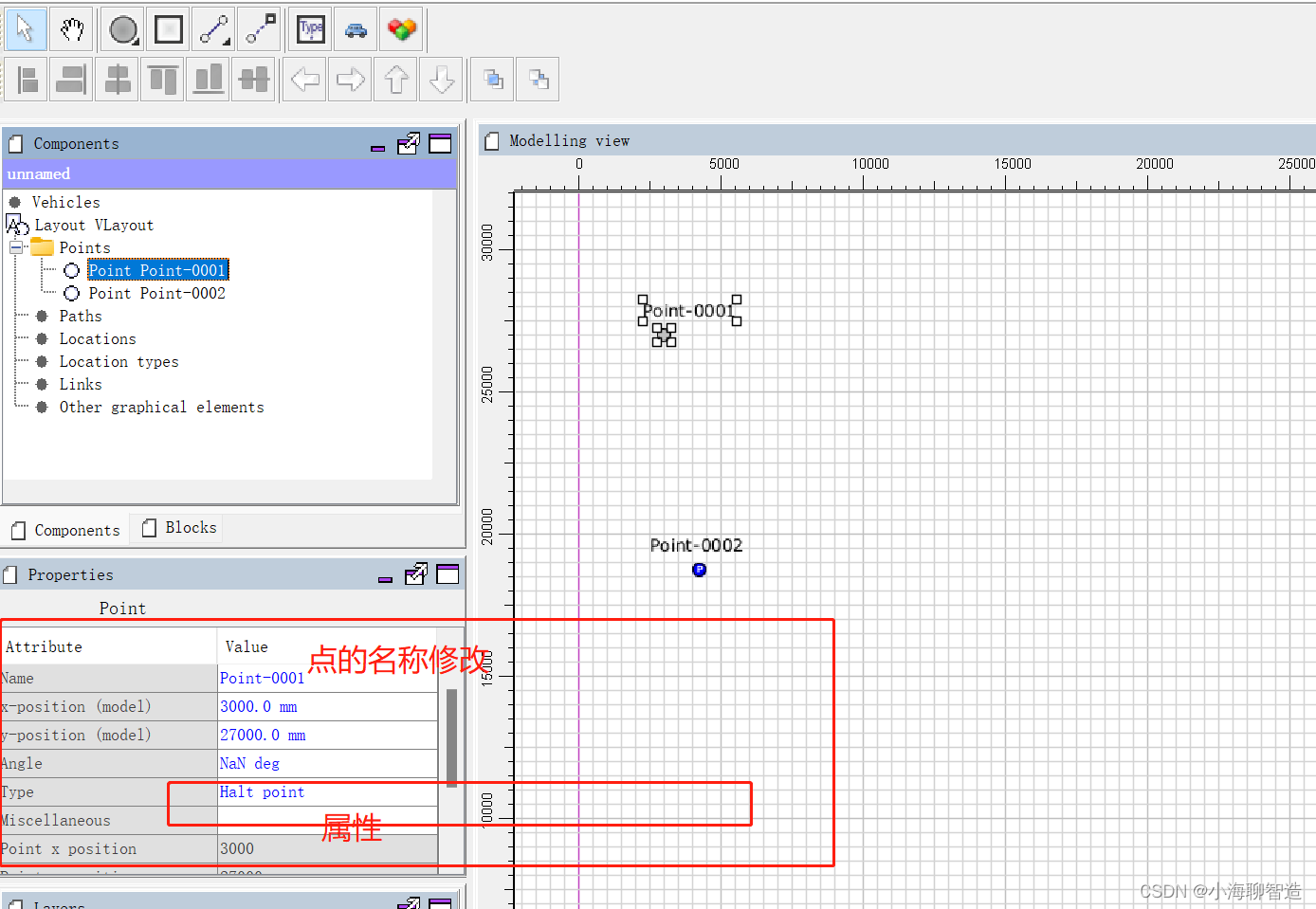Screen dimensions: 1316x909
Task: Align selected elements to the top
Action: [x=163, y=79]
